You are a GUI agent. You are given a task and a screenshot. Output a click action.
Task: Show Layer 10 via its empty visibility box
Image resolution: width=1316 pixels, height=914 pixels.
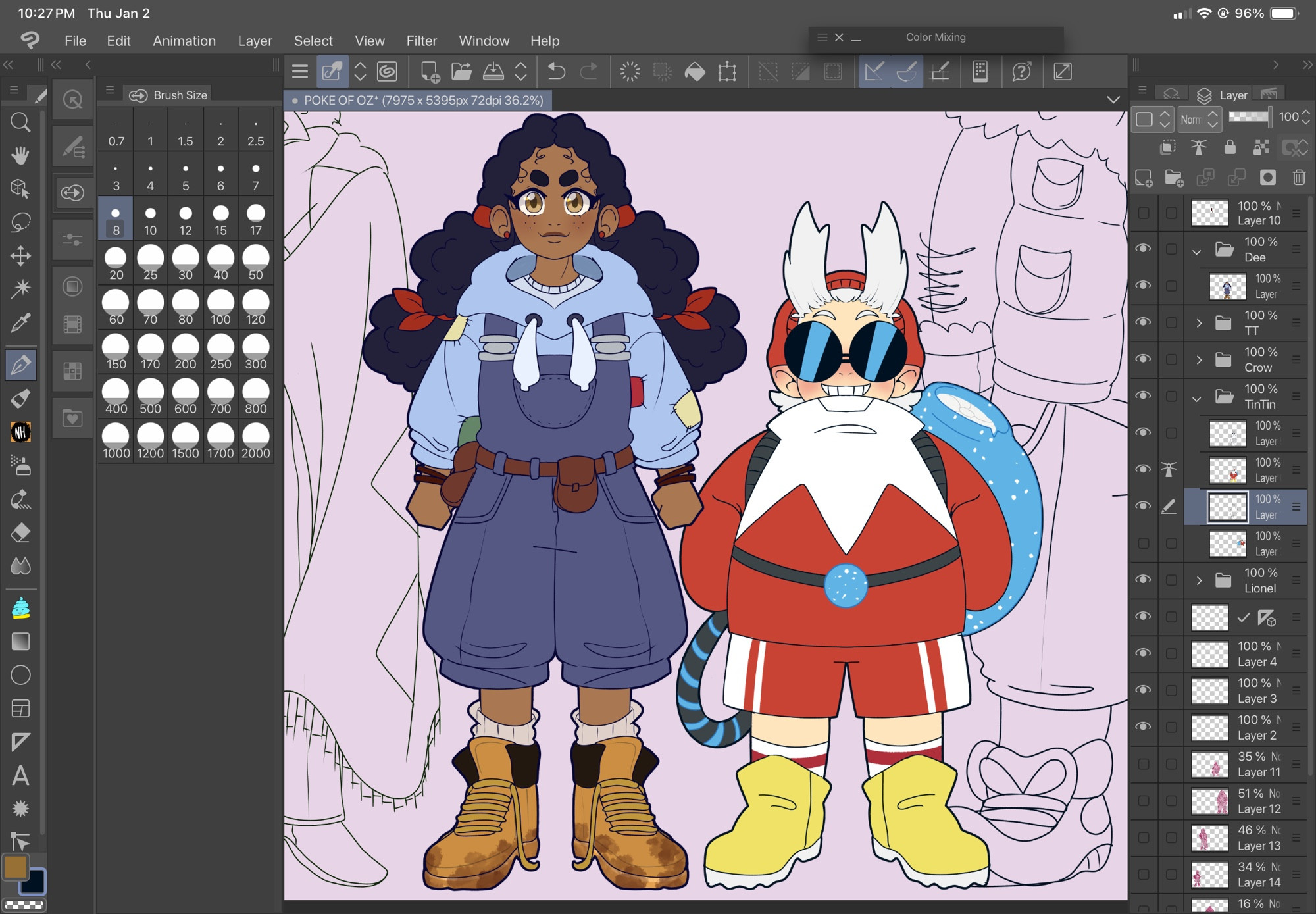[1144, 213]
